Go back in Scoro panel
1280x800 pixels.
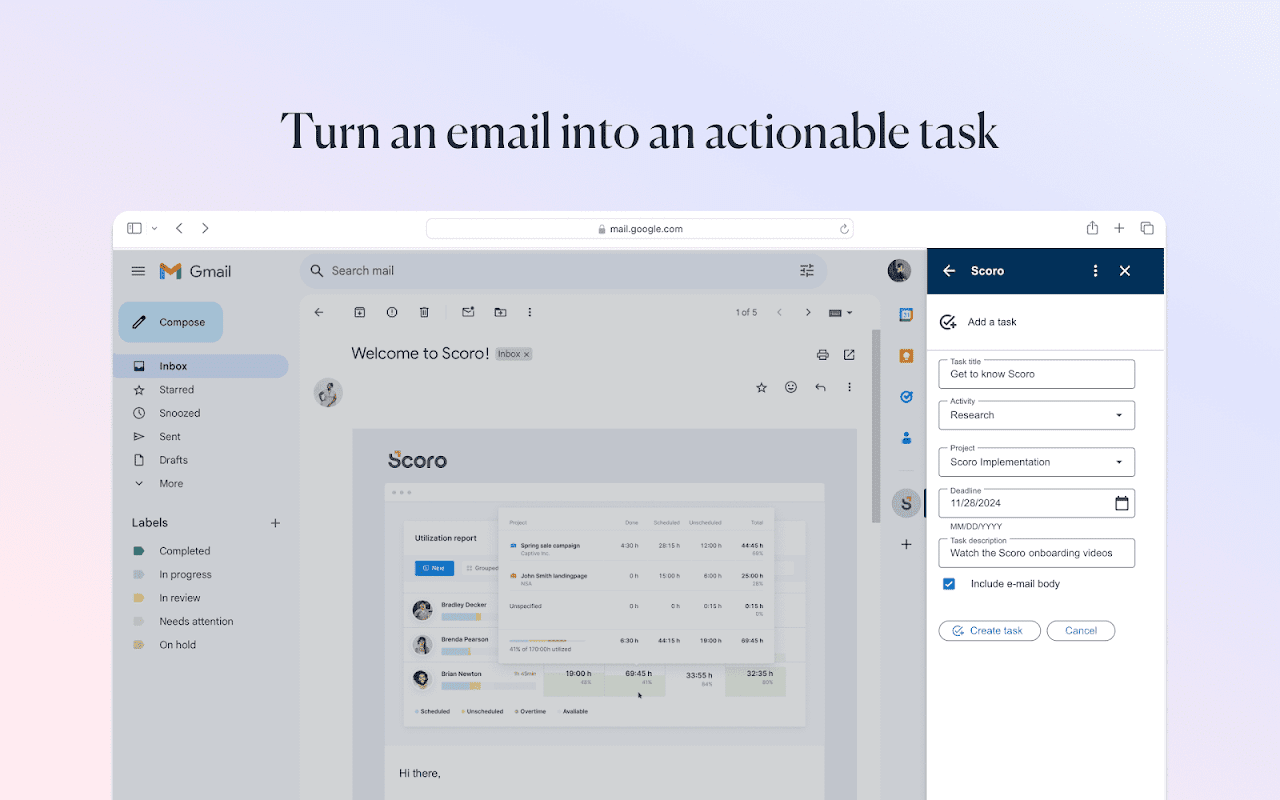949,271
